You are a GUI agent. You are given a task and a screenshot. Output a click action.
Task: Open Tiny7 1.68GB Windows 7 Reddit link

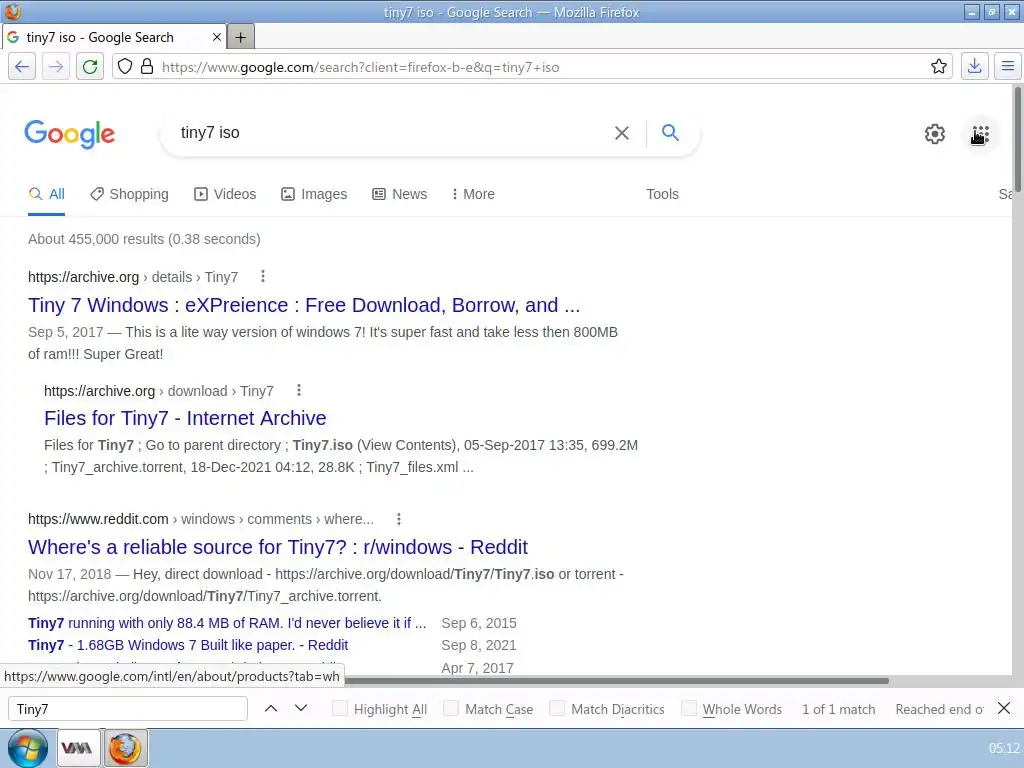[188, 645]
